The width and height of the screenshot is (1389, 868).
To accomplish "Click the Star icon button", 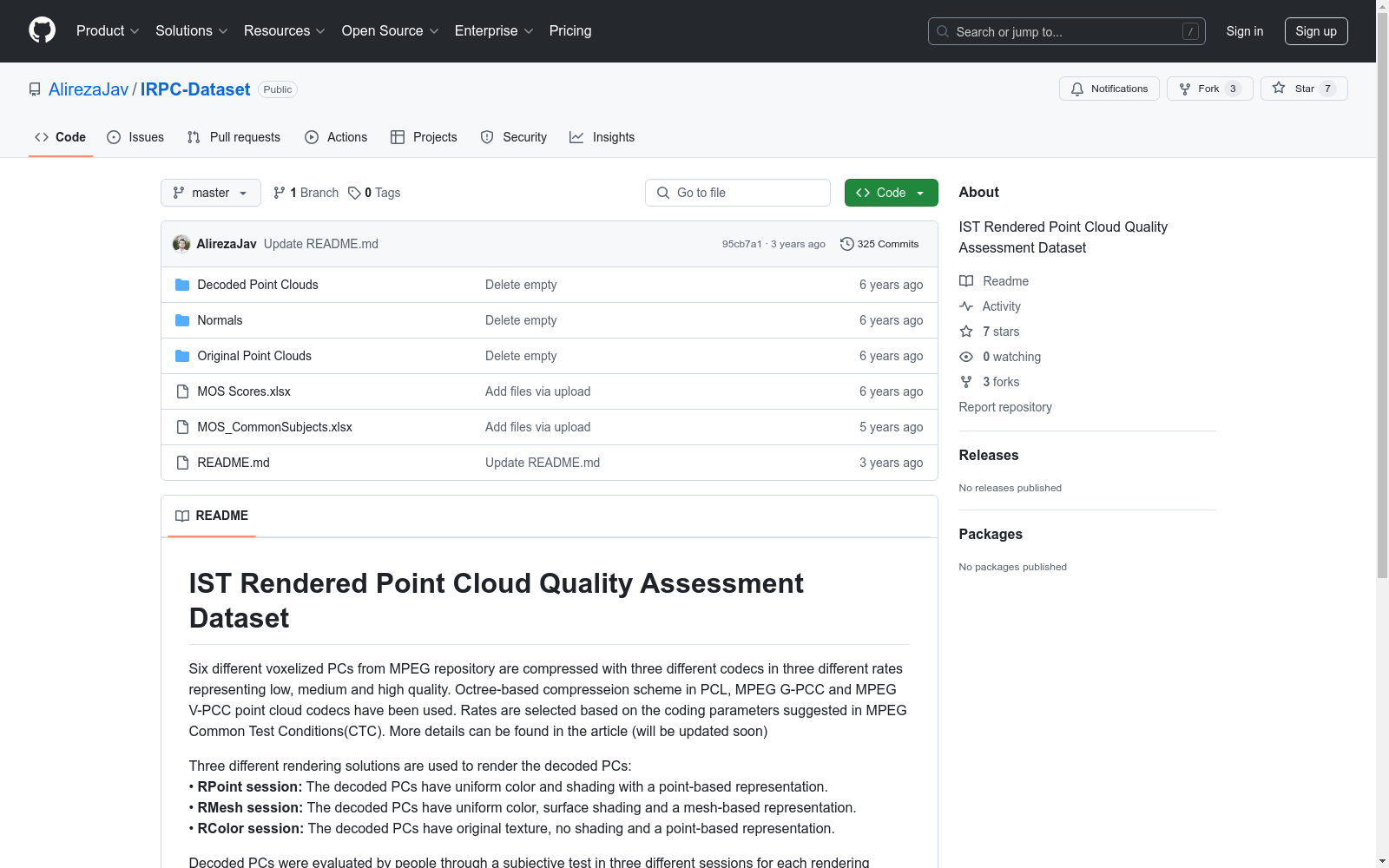I will (x=1279, y=88).
